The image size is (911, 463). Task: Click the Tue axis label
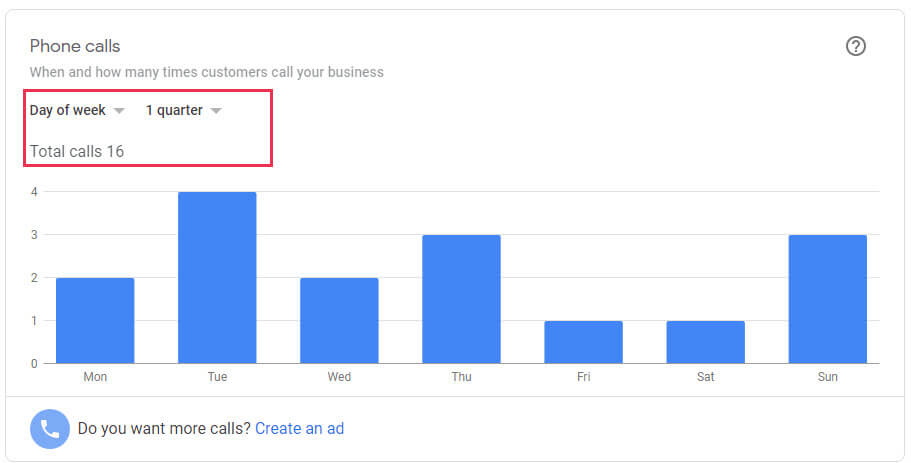click(x=217, y=377)
